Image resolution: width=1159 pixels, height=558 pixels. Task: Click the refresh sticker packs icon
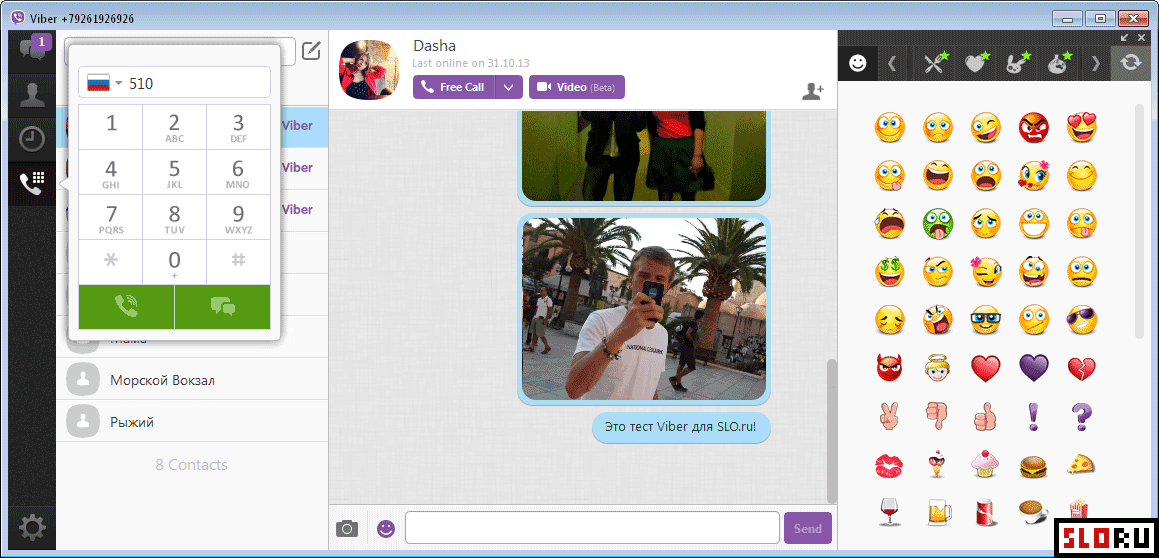click(x=1131, y=64)
